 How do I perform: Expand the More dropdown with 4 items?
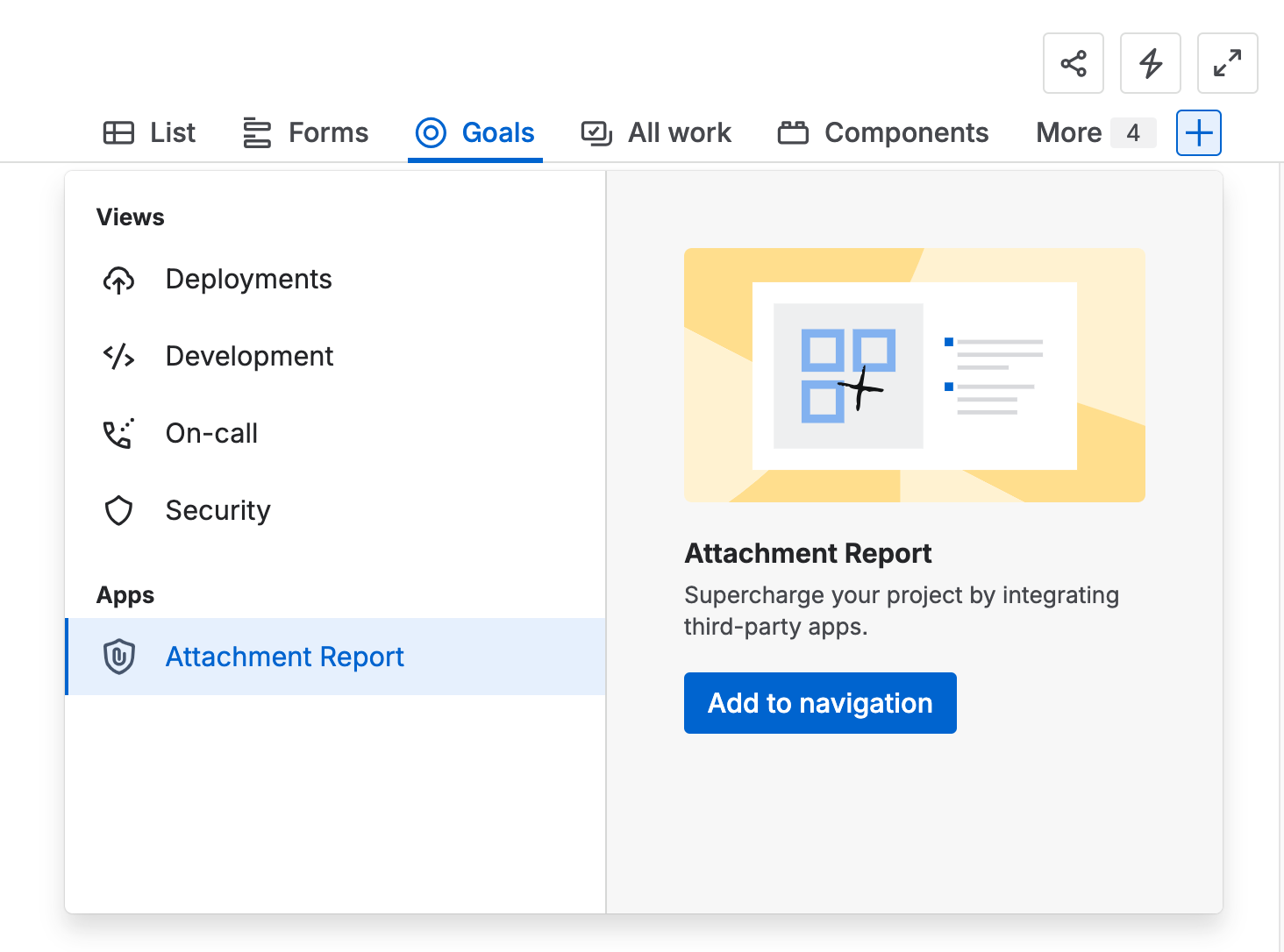(x=1094, y=133)
